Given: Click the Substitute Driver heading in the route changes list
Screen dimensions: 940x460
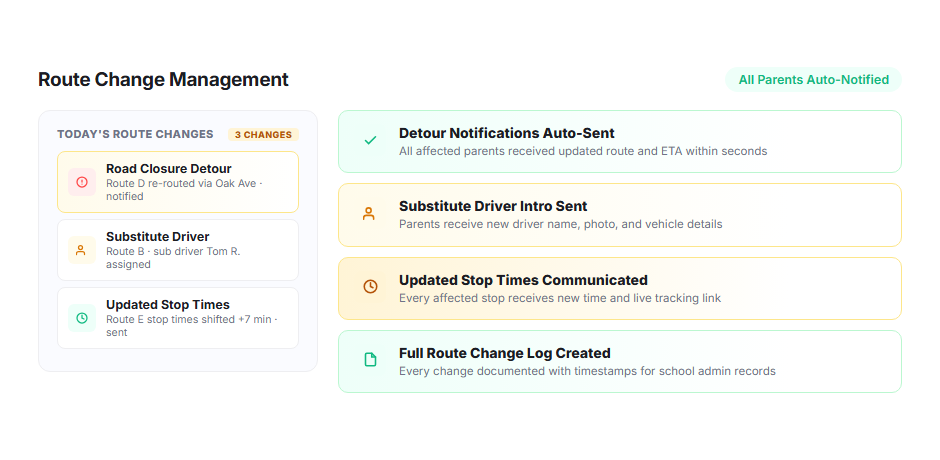Looking at the screenshot, I should click(x=158, y=236).
